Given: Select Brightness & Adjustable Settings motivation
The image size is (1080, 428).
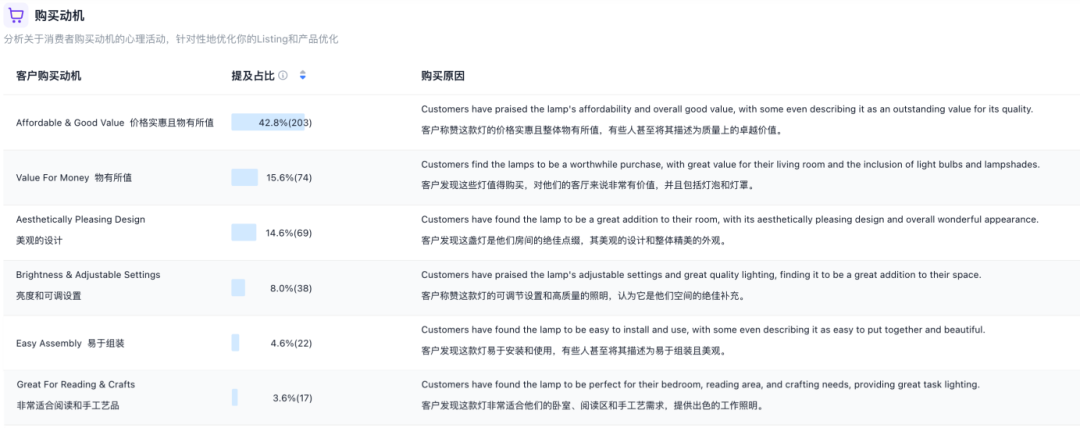Looking at the screenshot, I should (x=88, y=275).
